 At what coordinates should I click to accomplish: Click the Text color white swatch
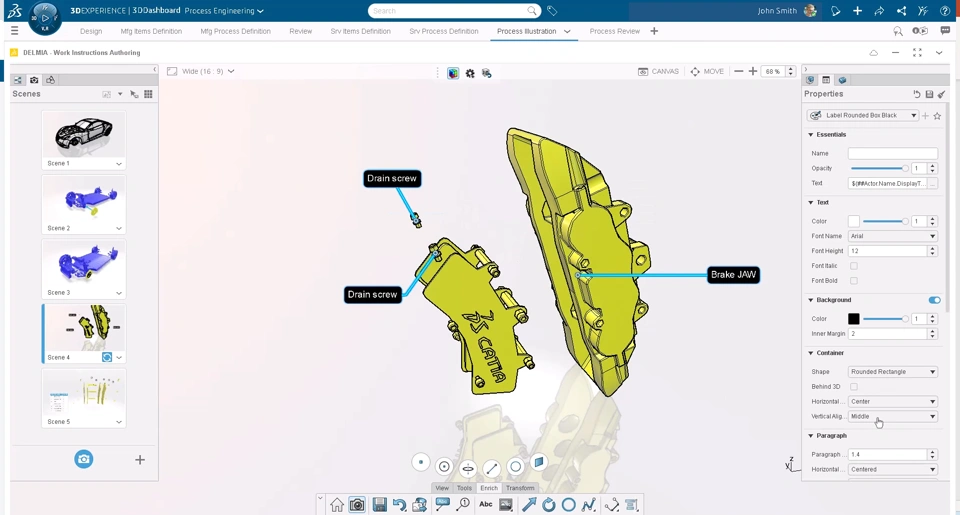(x=853, y=221)
